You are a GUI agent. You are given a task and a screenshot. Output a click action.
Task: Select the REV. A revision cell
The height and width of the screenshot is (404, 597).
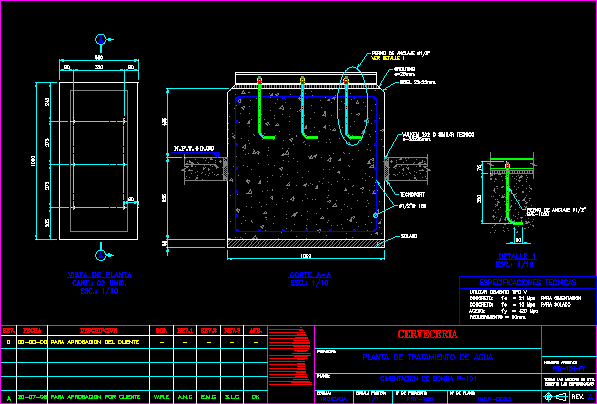click(x=582, y=397)
